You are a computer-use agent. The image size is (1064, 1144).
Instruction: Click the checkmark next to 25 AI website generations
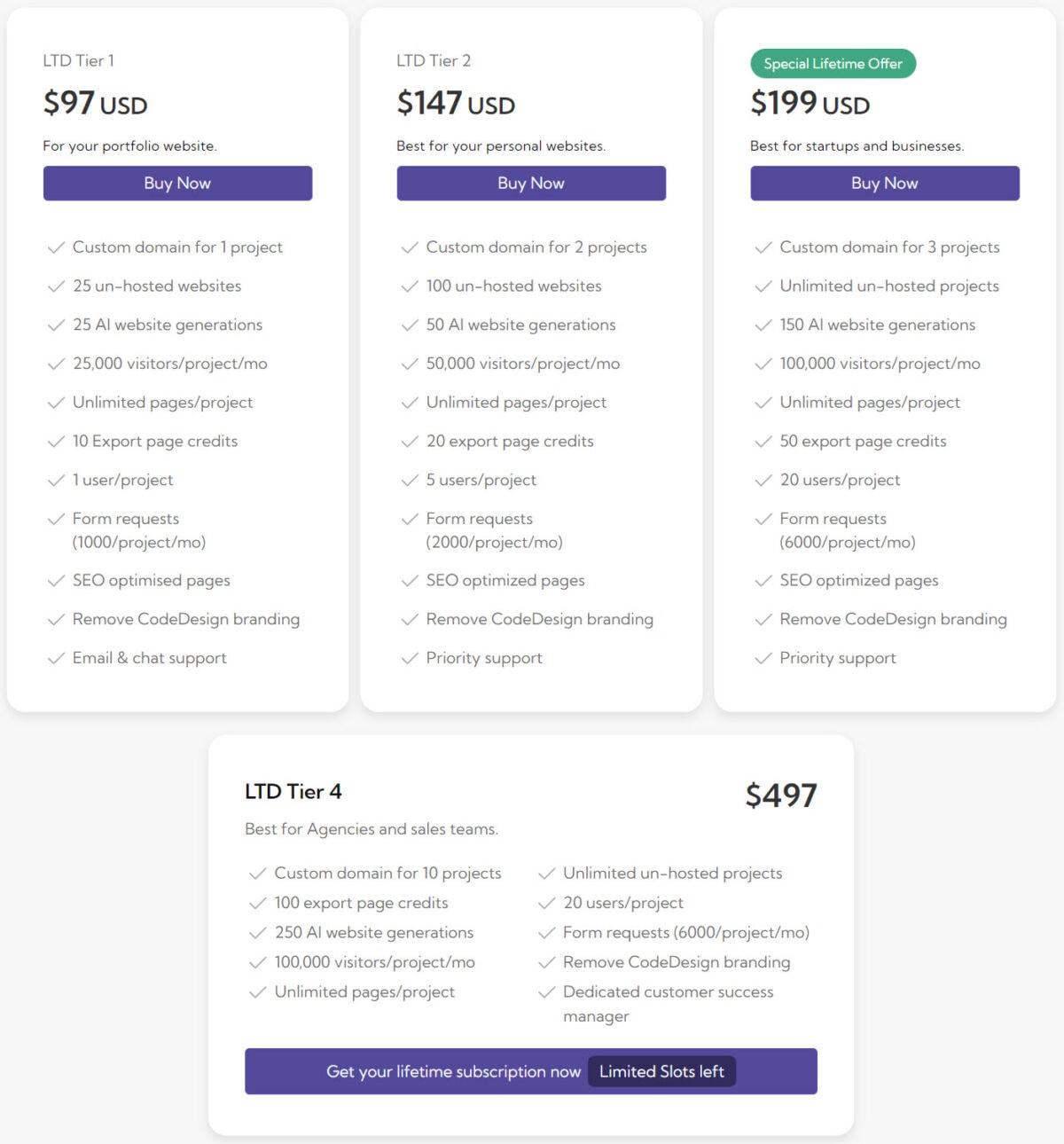click(56, 325)
